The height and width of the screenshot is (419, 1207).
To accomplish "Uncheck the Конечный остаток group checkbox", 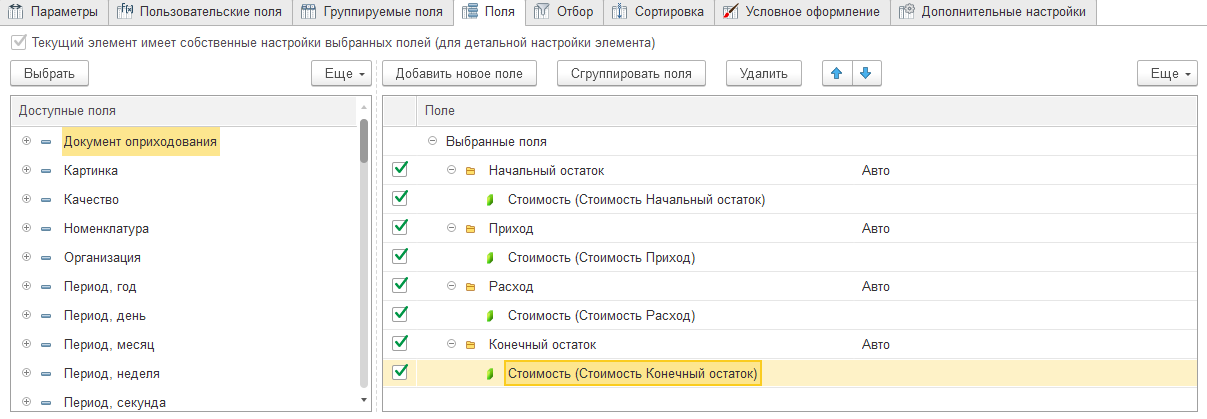I will (x=400, y=344).
